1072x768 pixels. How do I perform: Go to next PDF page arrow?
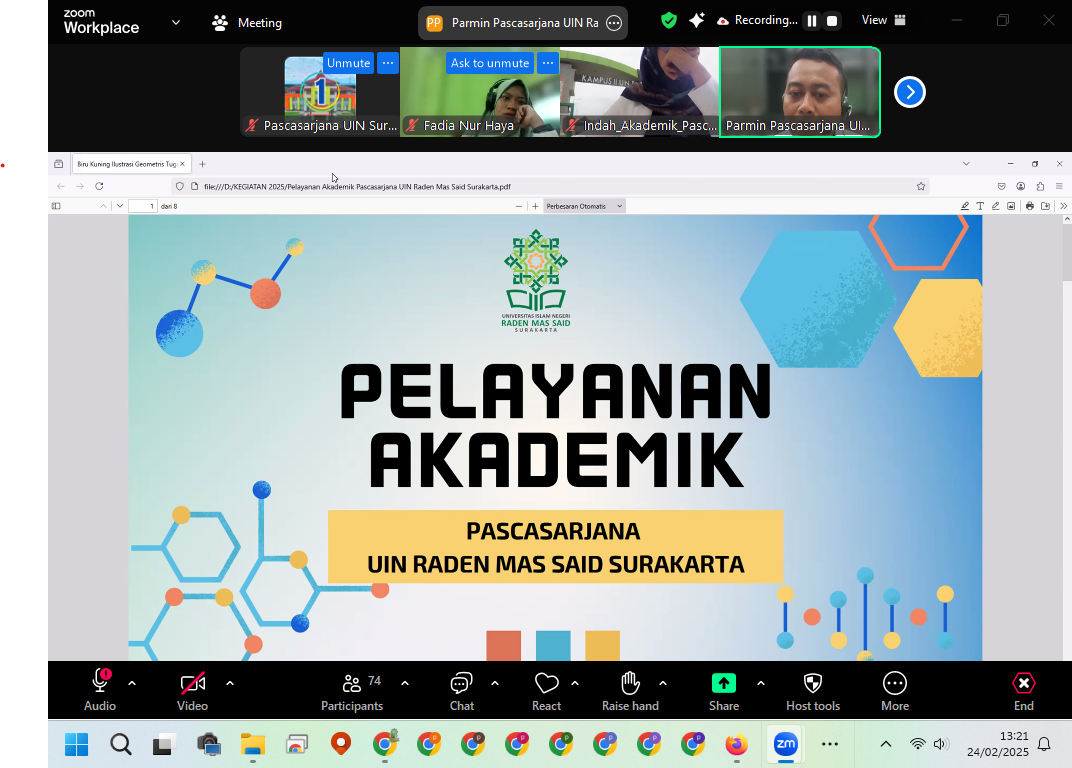[120, 206]
